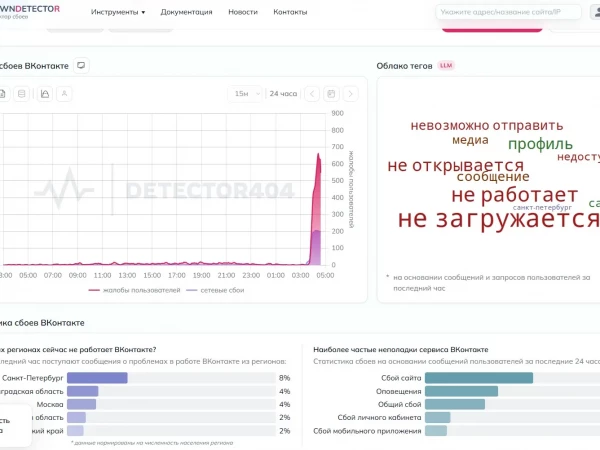The image size is (600, 450).
Task: Select the 24 часа time range
Action: [x=283, y=94]
